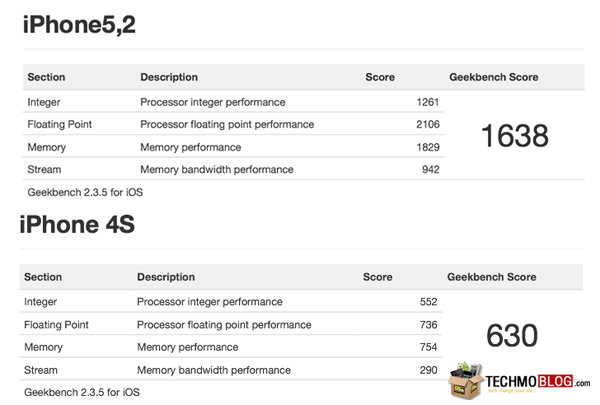The height and width of the screenshot is (405, 600).
Task: Click iPhone 4S Memory score 754
Action: (x=428, y=347)
